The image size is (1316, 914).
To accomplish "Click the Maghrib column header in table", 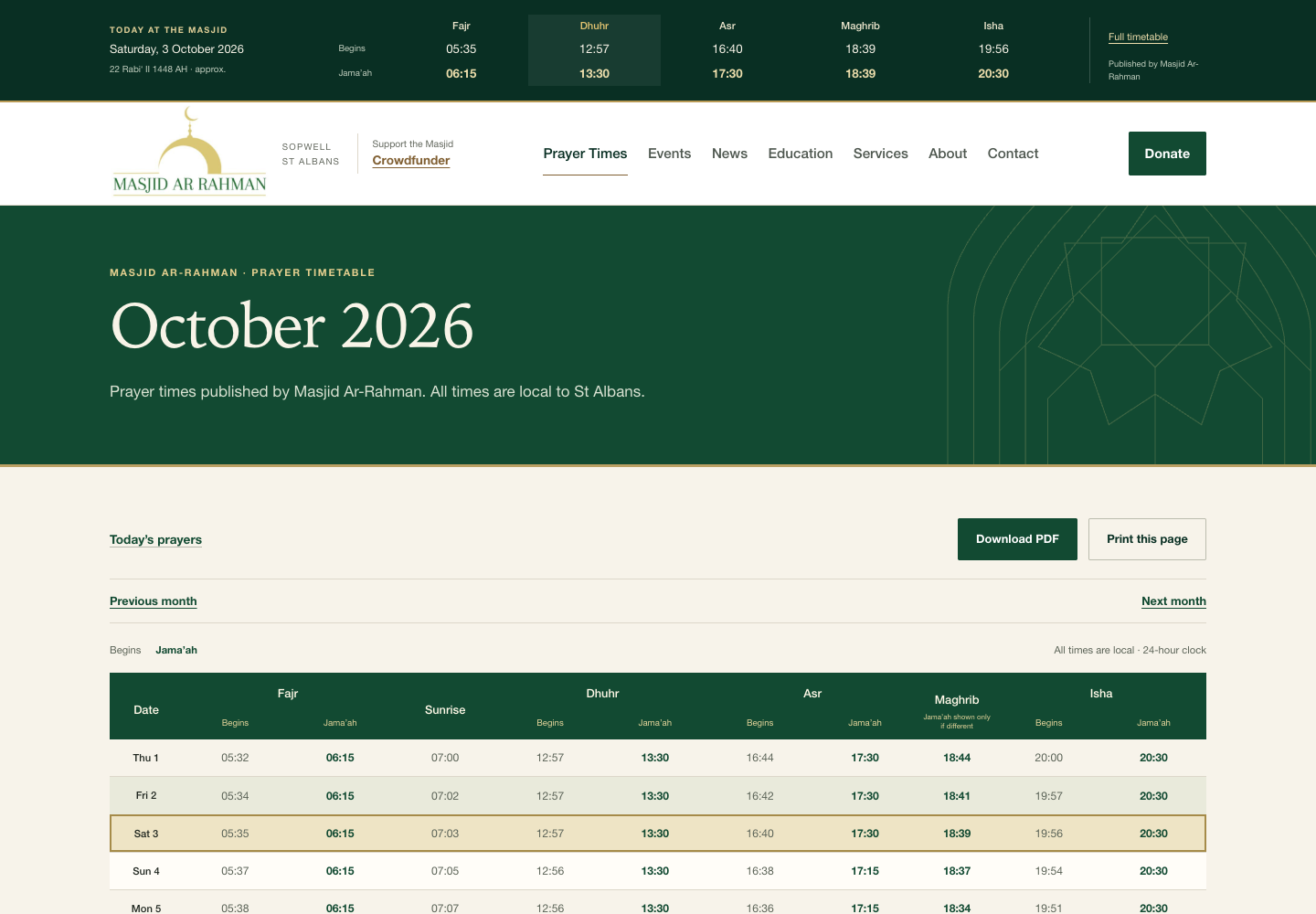I will (x=957, y=700).
